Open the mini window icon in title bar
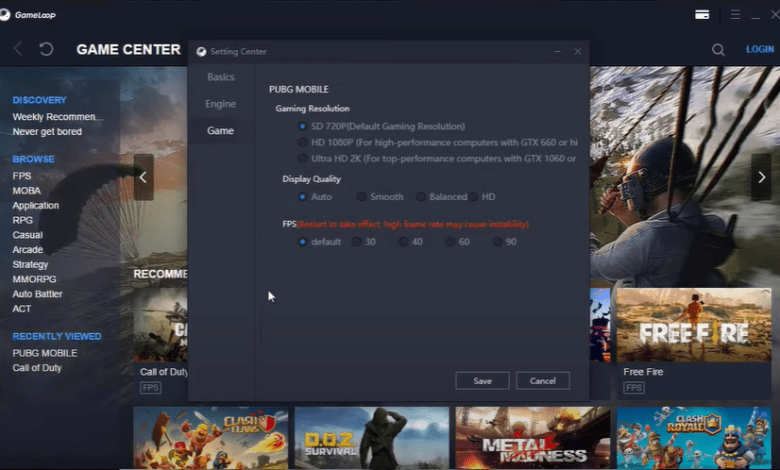The height and width of the screenshot is (470, 780). pyautogui.click(x=702, y=14)
